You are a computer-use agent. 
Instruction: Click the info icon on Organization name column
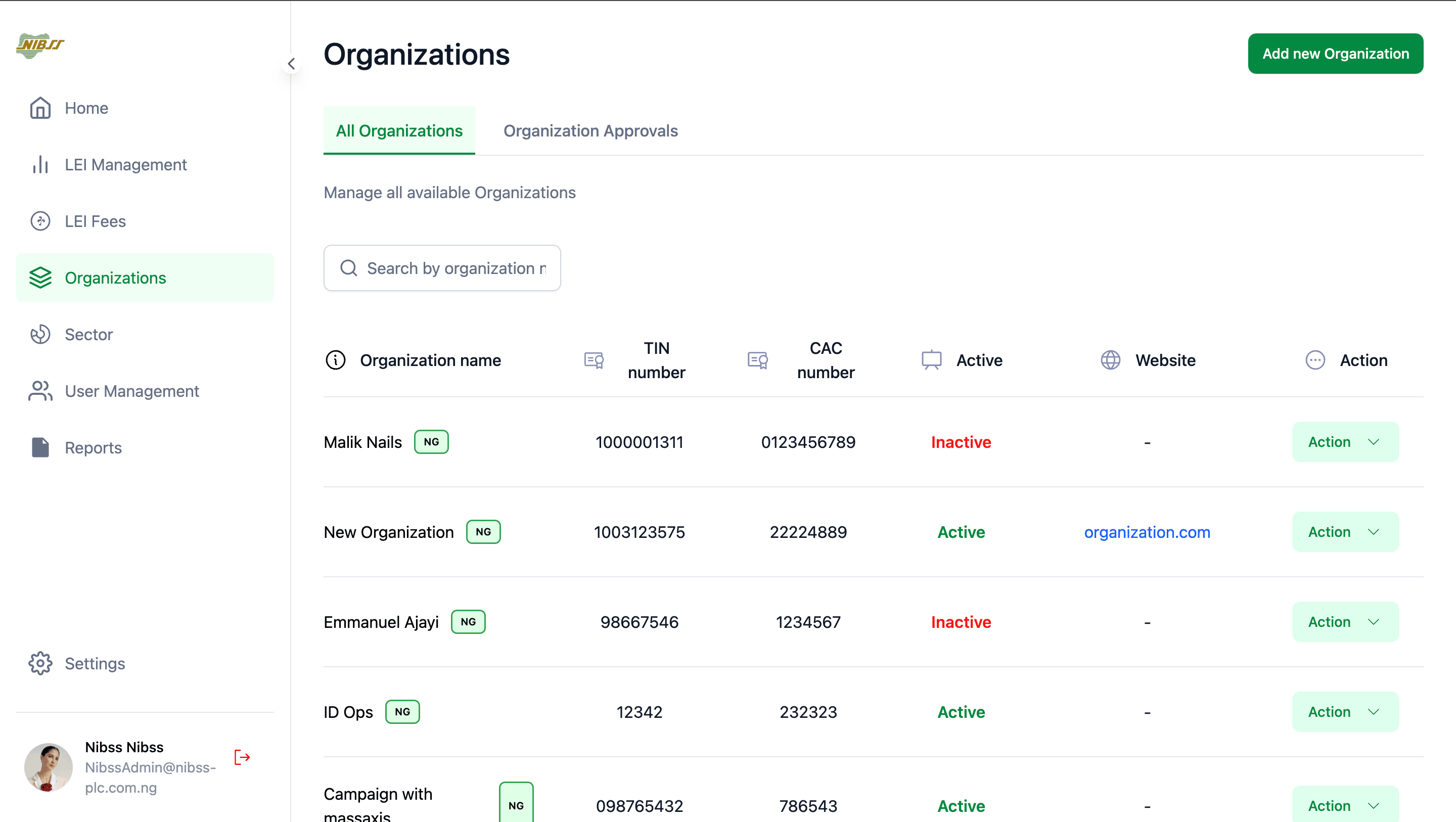[336, 360]
